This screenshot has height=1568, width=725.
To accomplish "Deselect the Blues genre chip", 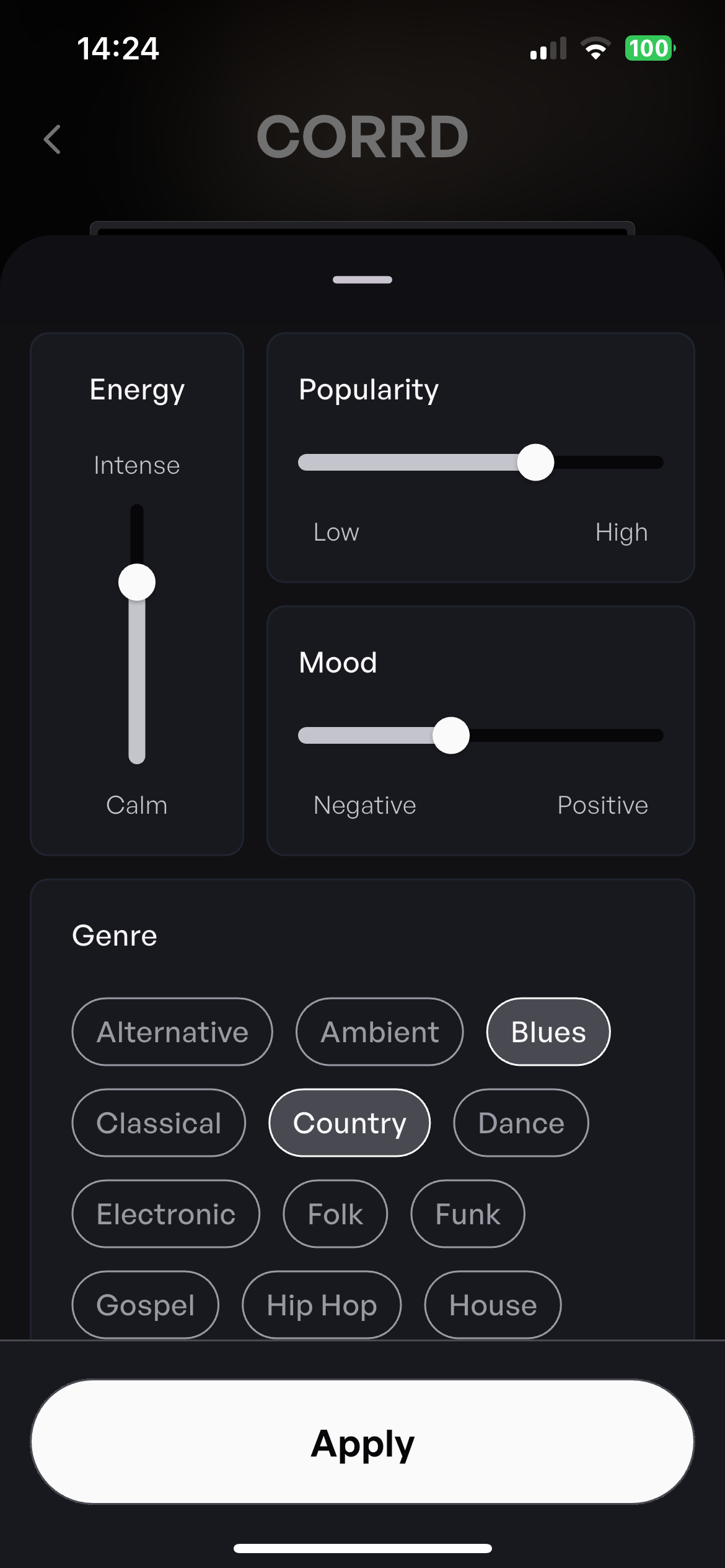I will click(x=548, y=1032).
